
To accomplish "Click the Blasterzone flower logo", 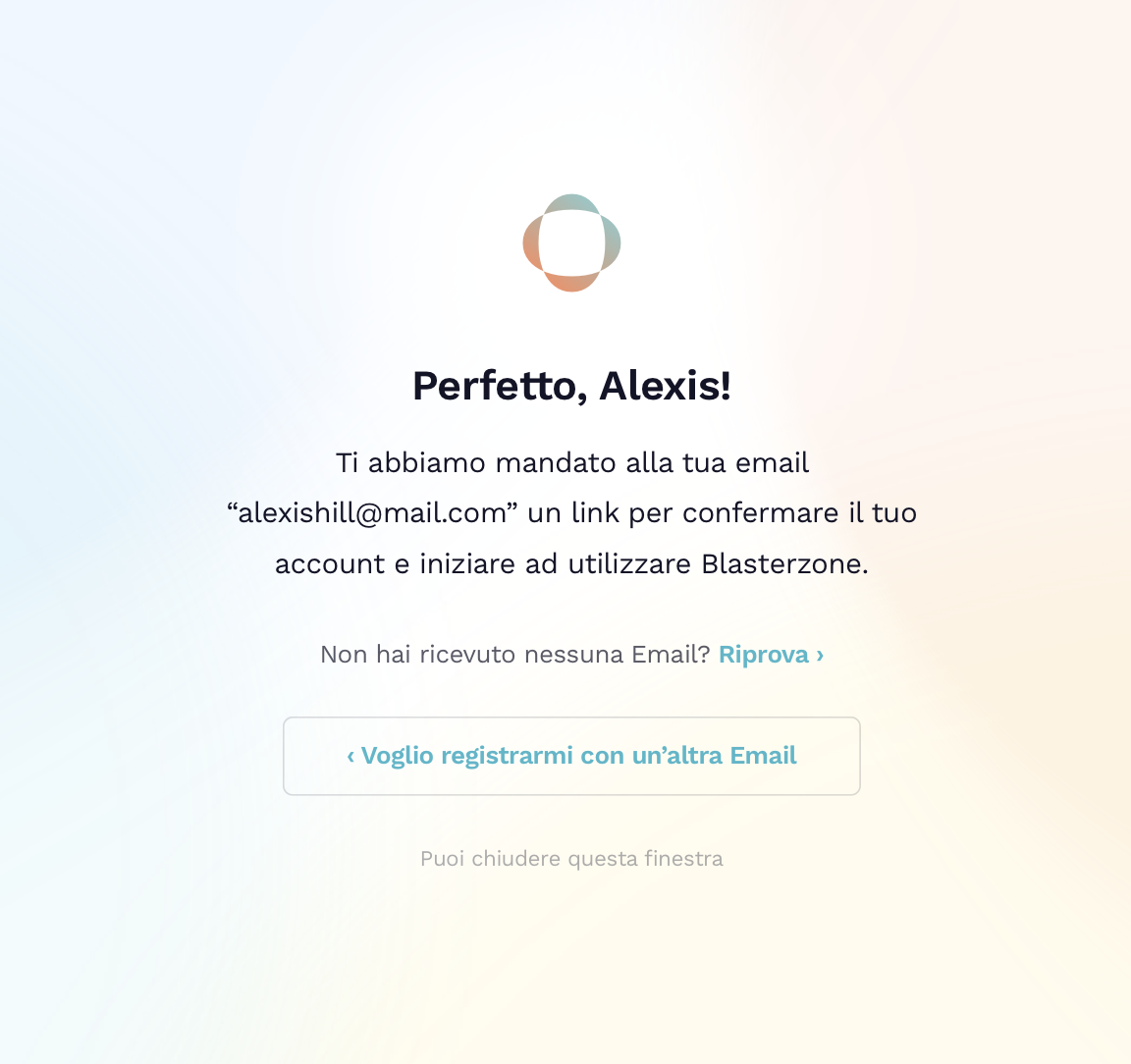I will coord(571,242).
